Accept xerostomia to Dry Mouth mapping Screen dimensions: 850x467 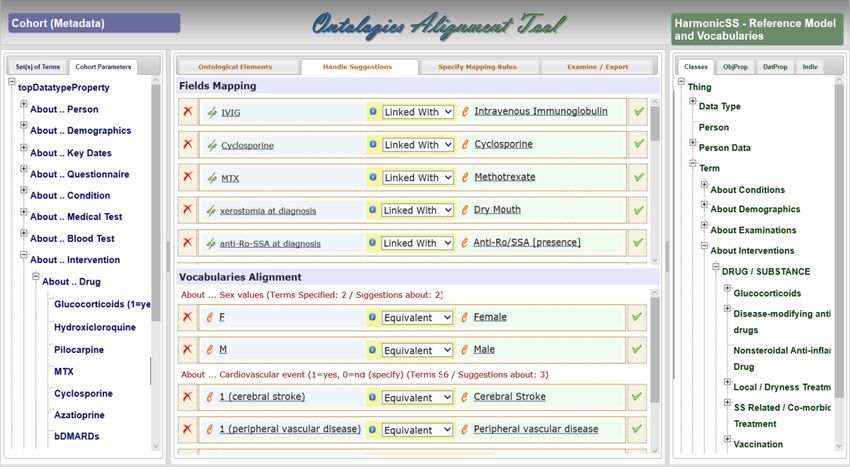(639, 209)
